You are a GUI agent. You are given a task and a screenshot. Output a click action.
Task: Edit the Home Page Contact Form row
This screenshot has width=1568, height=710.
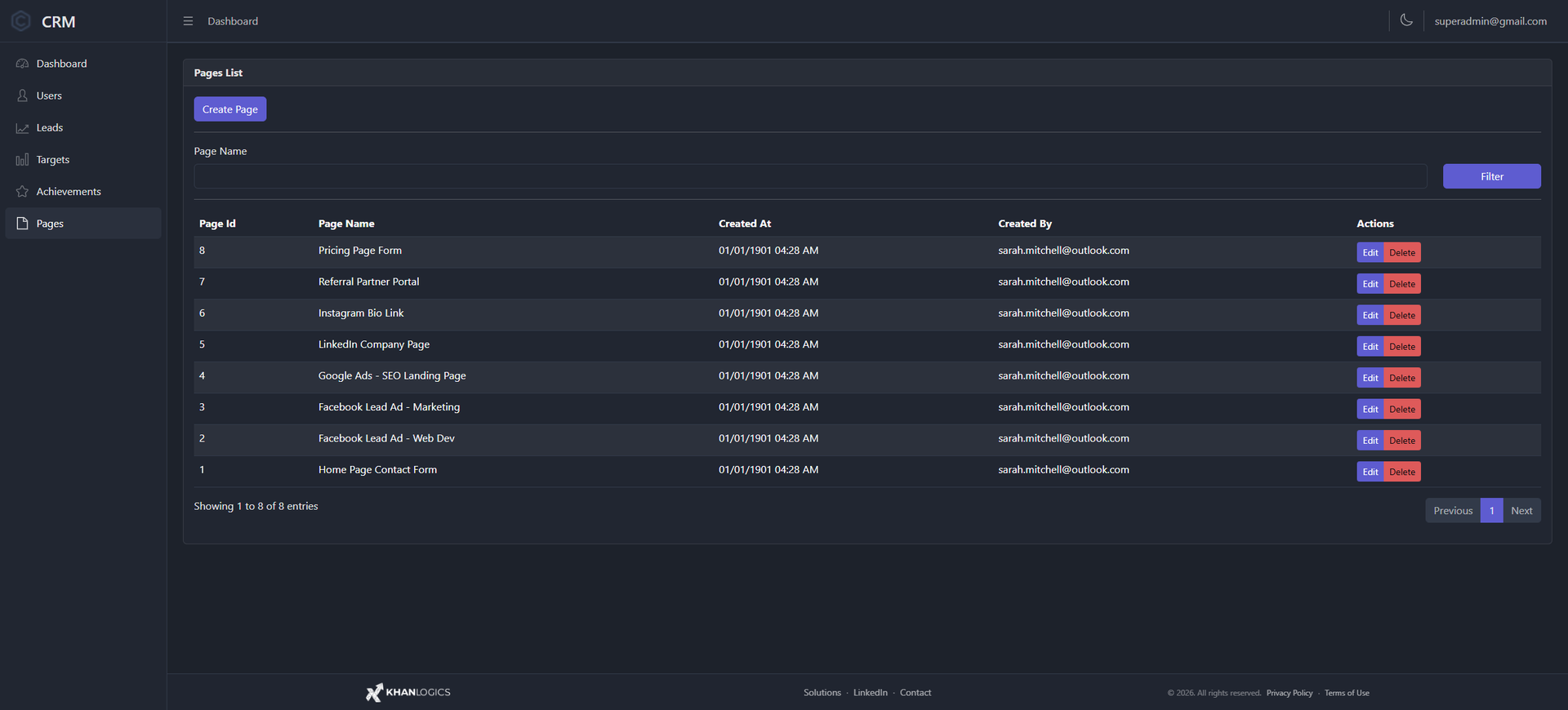[1370, 472]
